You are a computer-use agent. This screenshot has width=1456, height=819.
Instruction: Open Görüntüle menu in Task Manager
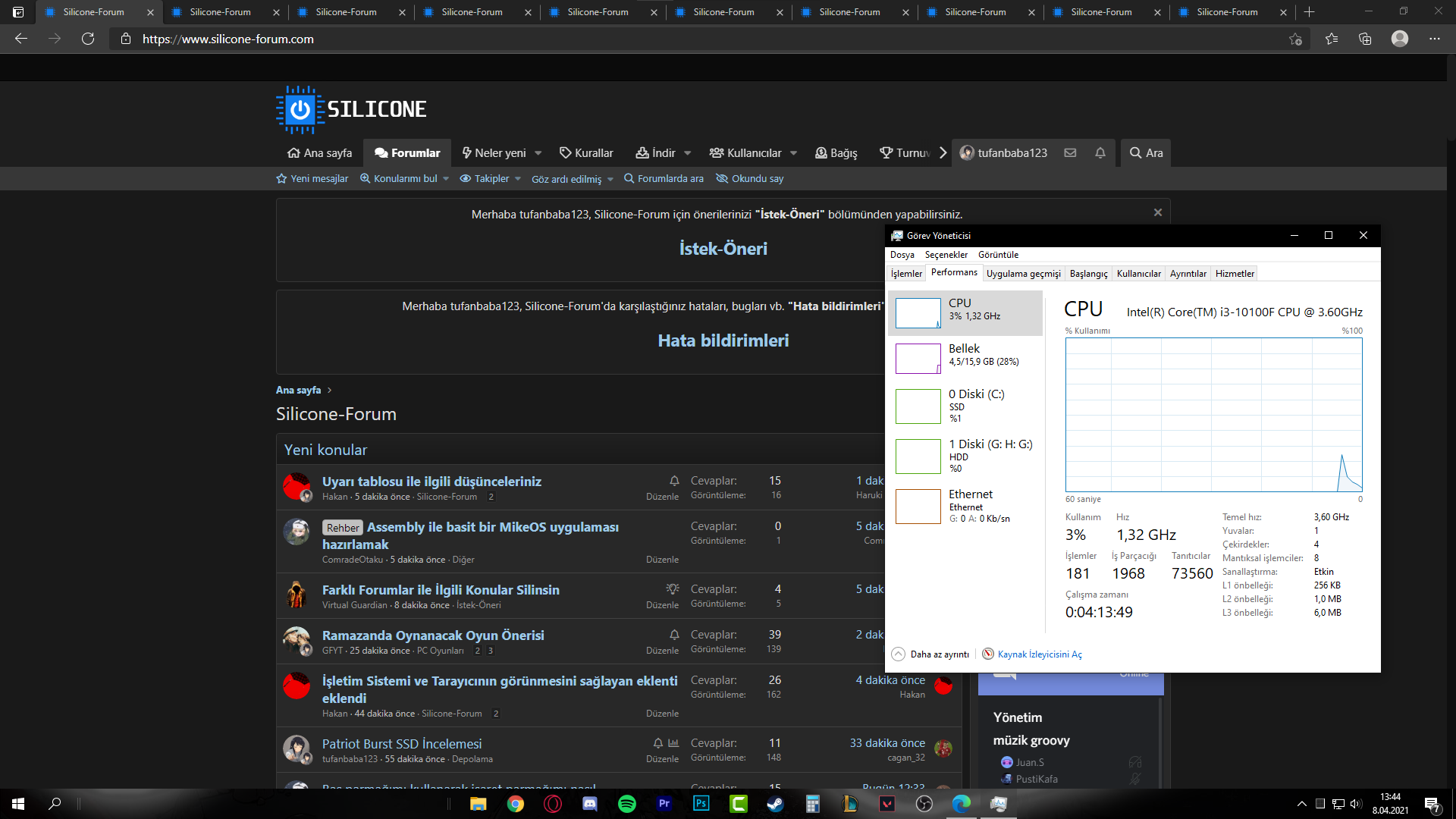[x=998, y=255]
